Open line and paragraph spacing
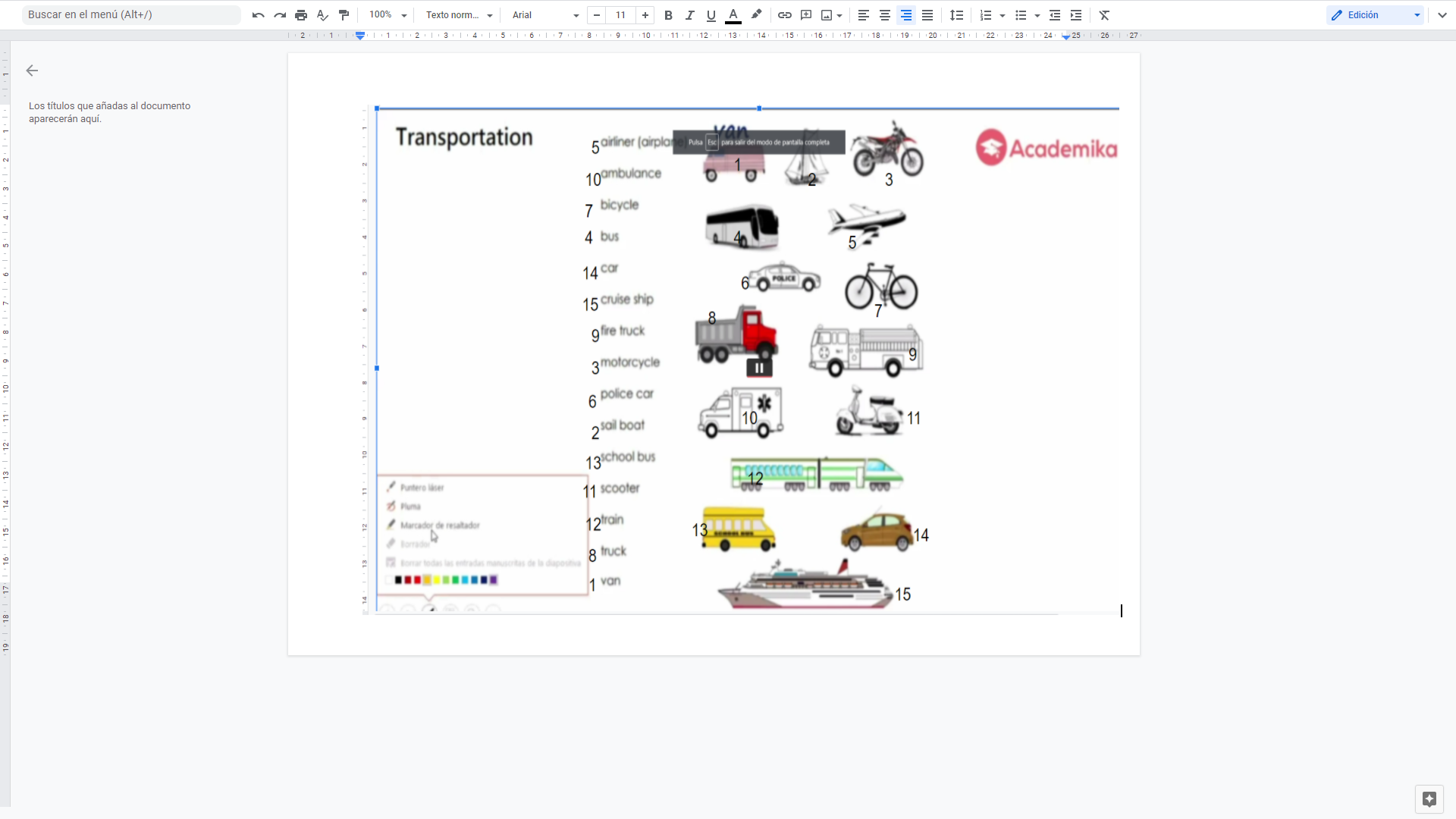Screen dimensions: 1456x819 coord(957,15)
